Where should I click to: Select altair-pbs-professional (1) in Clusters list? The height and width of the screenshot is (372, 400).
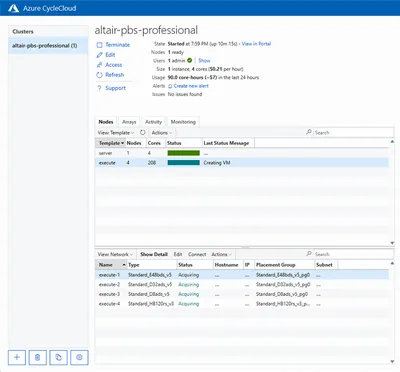point(48,45)
